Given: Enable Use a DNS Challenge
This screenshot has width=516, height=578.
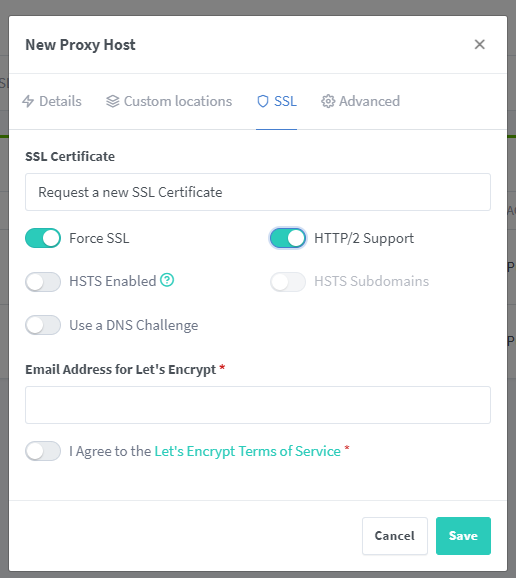Looking at the screenshot, I should (43, 325).
